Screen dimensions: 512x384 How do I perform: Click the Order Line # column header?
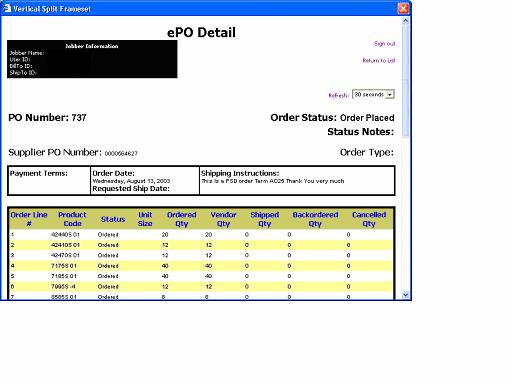[x=29, y=219]
